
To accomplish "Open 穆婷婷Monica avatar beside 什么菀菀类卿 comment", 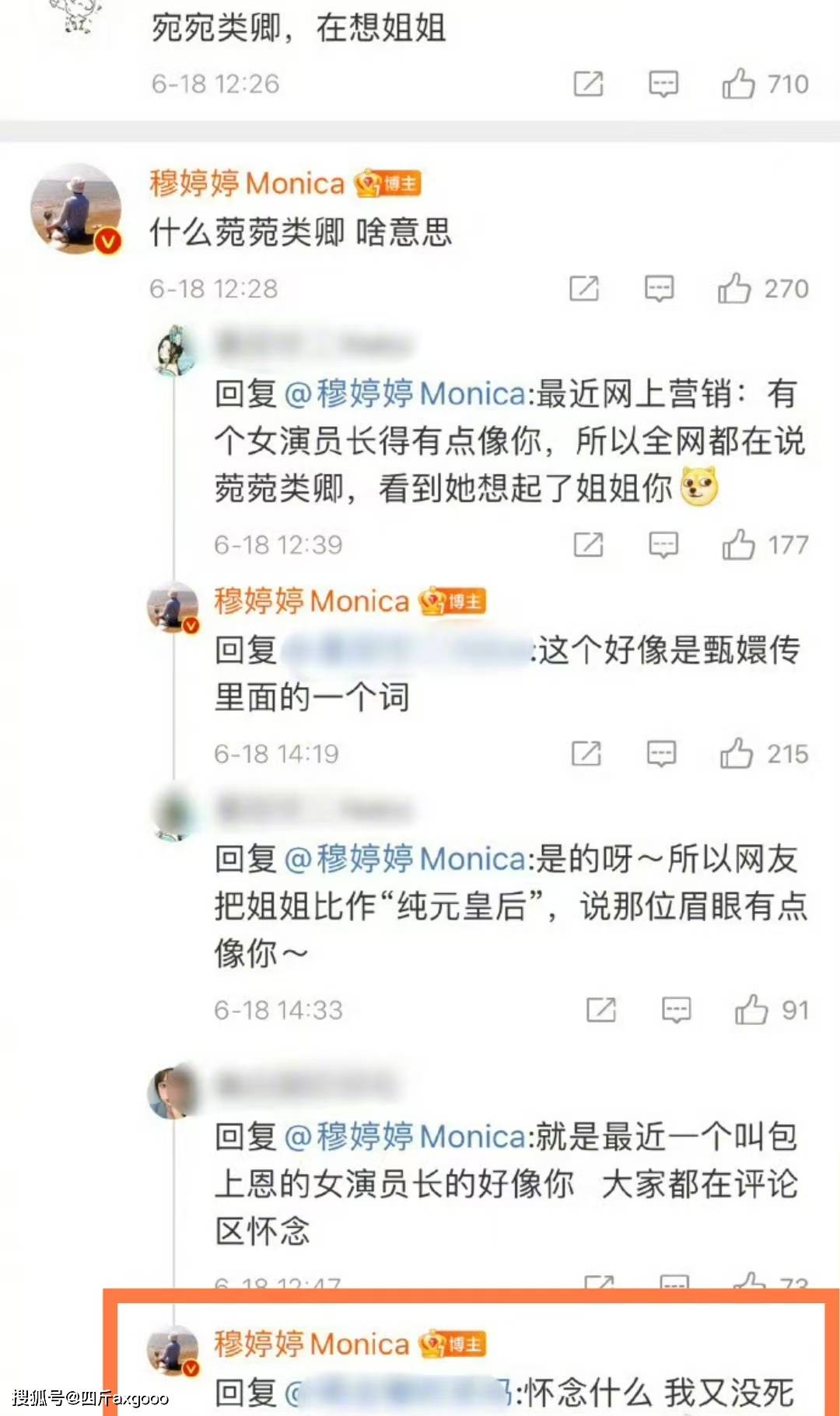I will (x=75, y=209).
